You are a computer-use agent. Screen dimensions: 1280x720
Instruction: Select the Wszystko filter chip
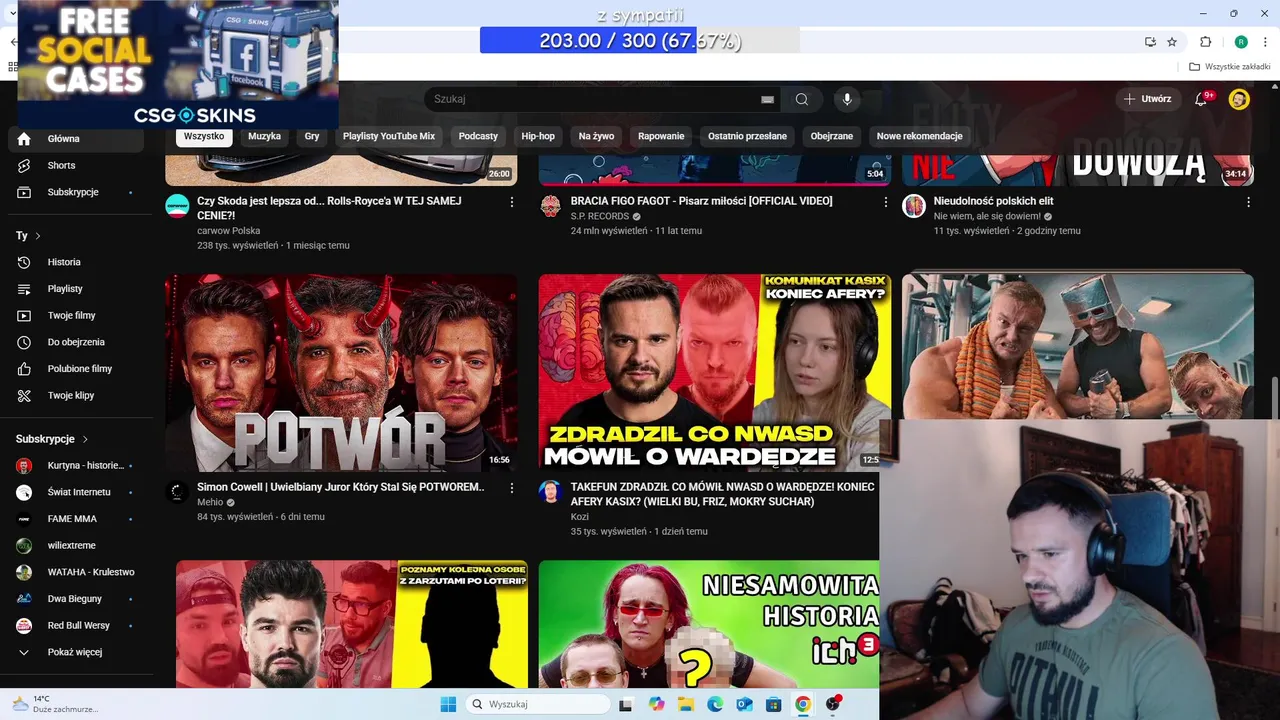click(x=204, y=136)
